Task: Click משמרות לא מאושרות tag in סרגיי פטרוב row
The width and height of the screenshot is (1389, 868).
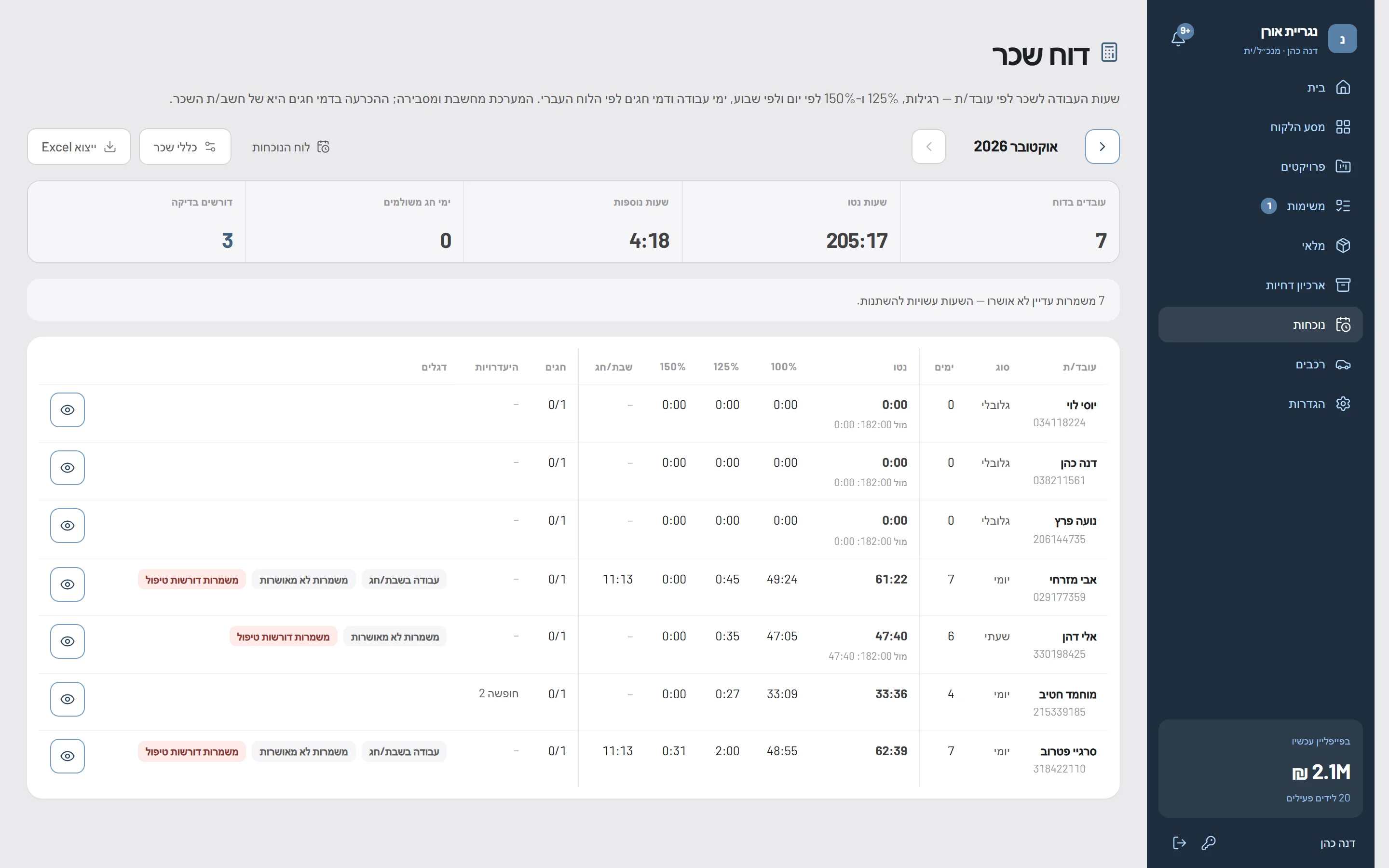Action: point(304,751)
